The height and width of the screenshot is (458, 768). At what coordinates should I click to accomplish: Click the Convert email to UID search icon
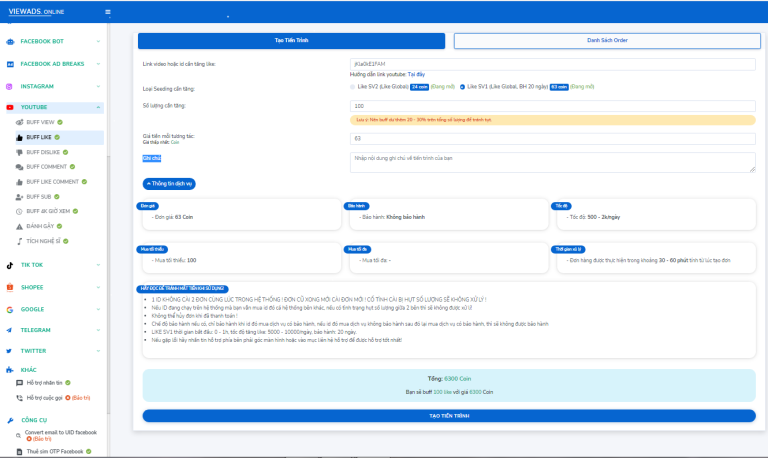(18, 435)
